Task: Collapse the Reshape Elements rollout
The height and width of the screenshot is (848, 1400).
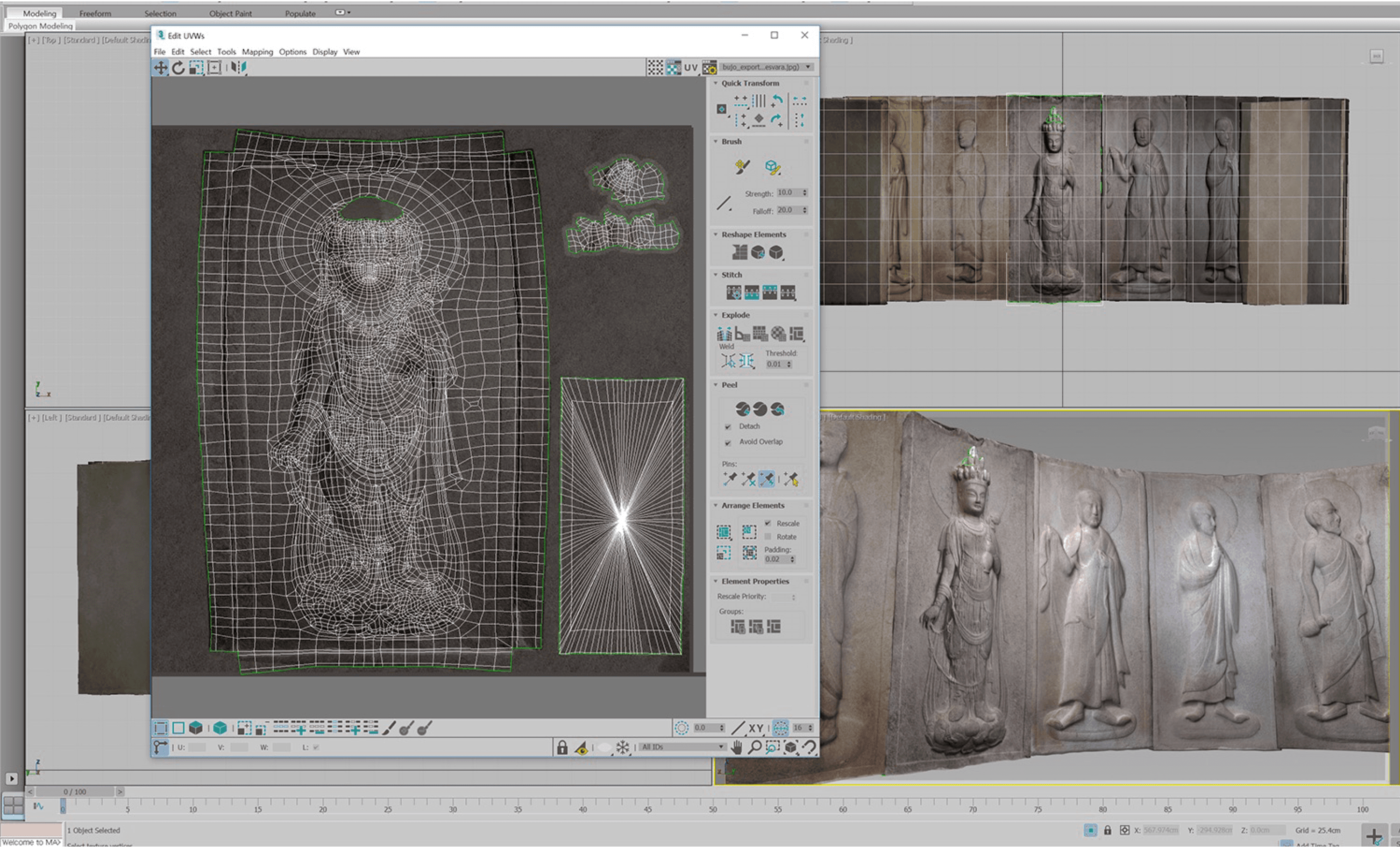Action: coord(715,235)
